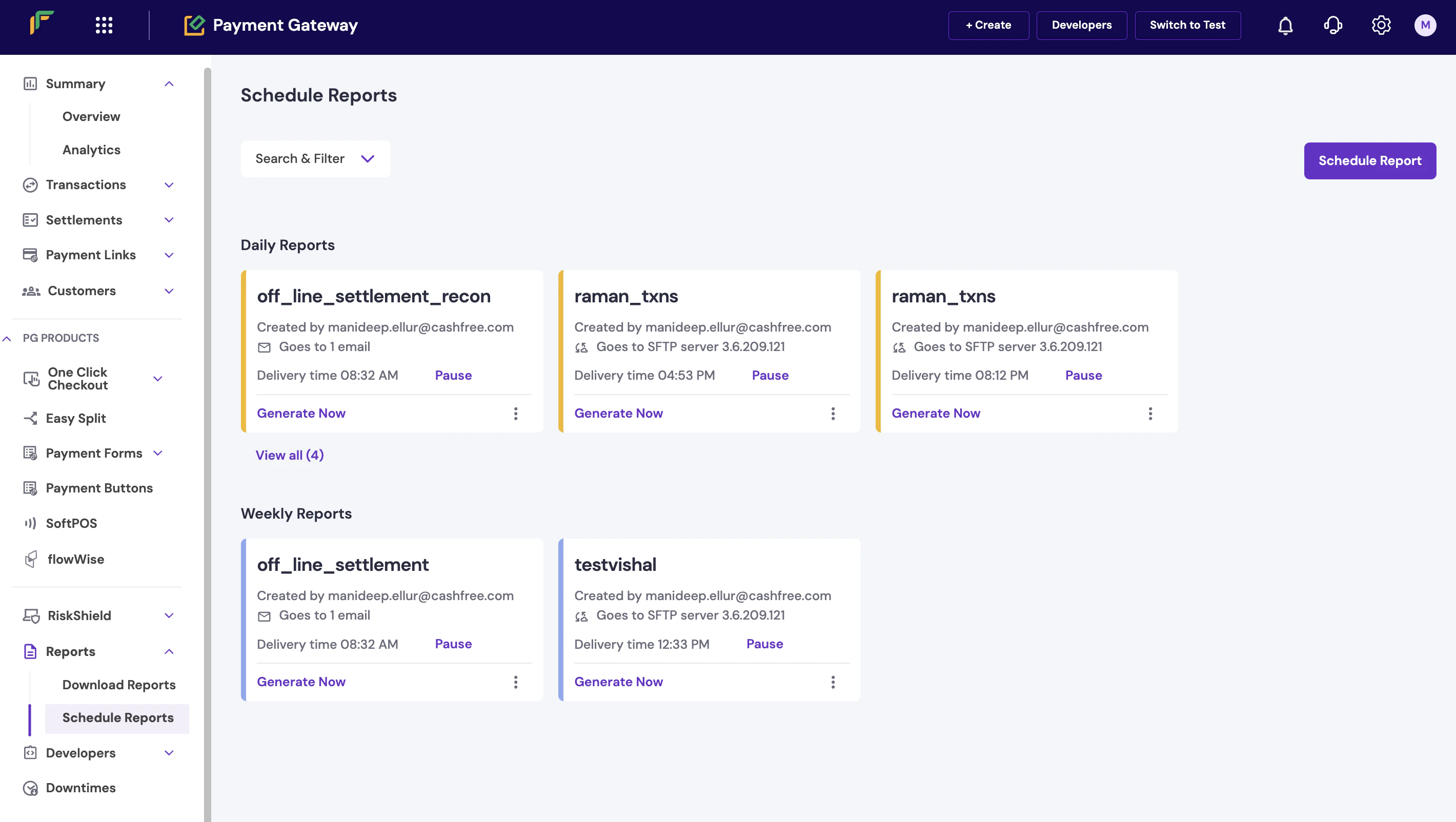Click View all (4) daily reports link
Screen dimensions: 1456x822
[289, 455]
